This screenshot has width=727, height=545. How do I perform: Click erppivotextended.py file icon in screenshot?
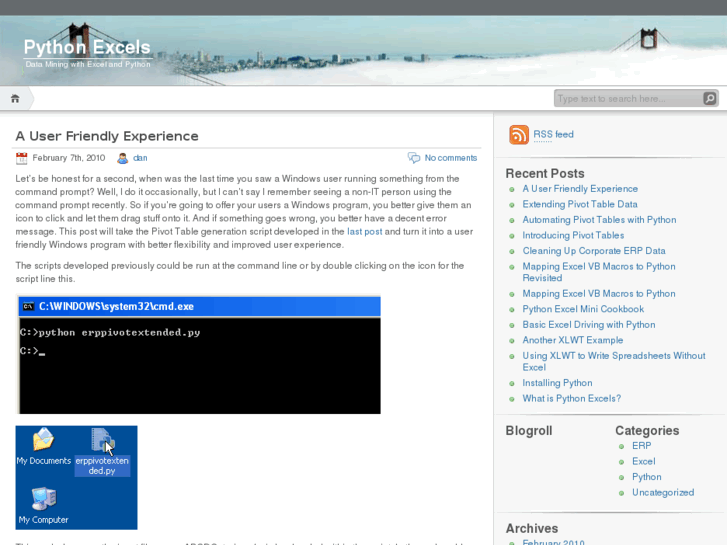coord(102,440)
